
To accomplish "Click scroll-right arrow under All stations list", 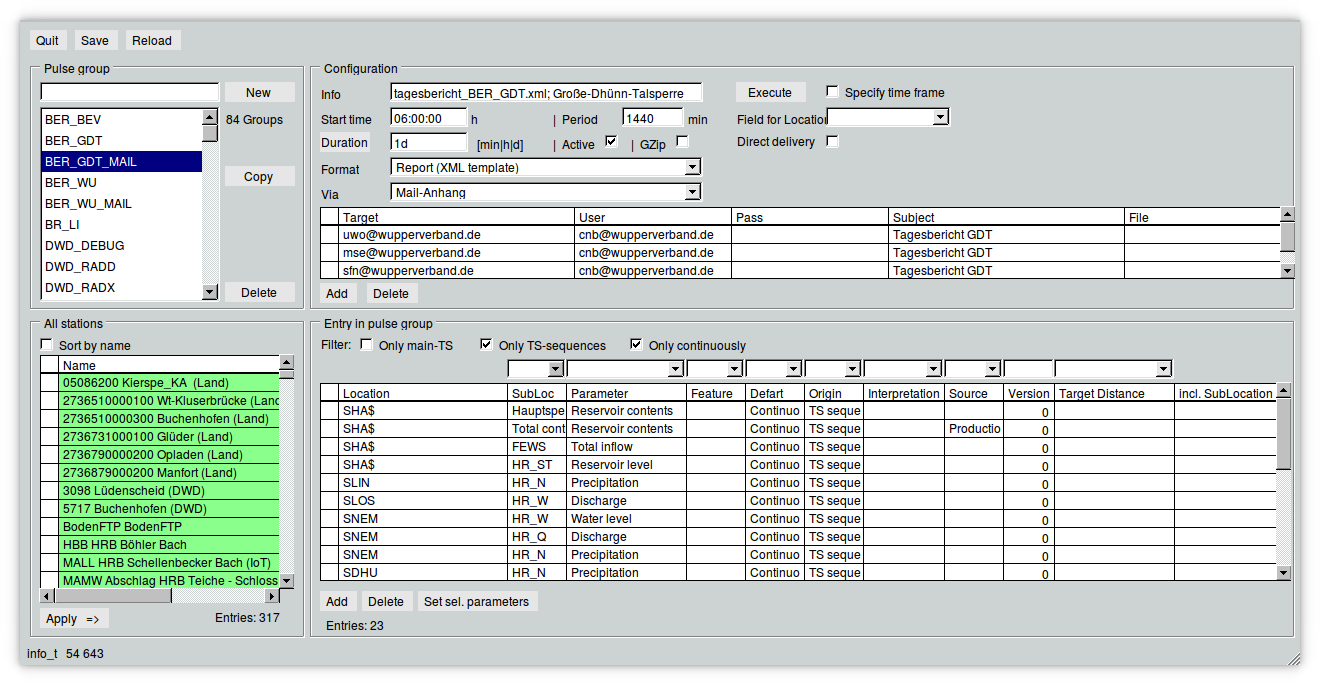I will coord(271,596).
